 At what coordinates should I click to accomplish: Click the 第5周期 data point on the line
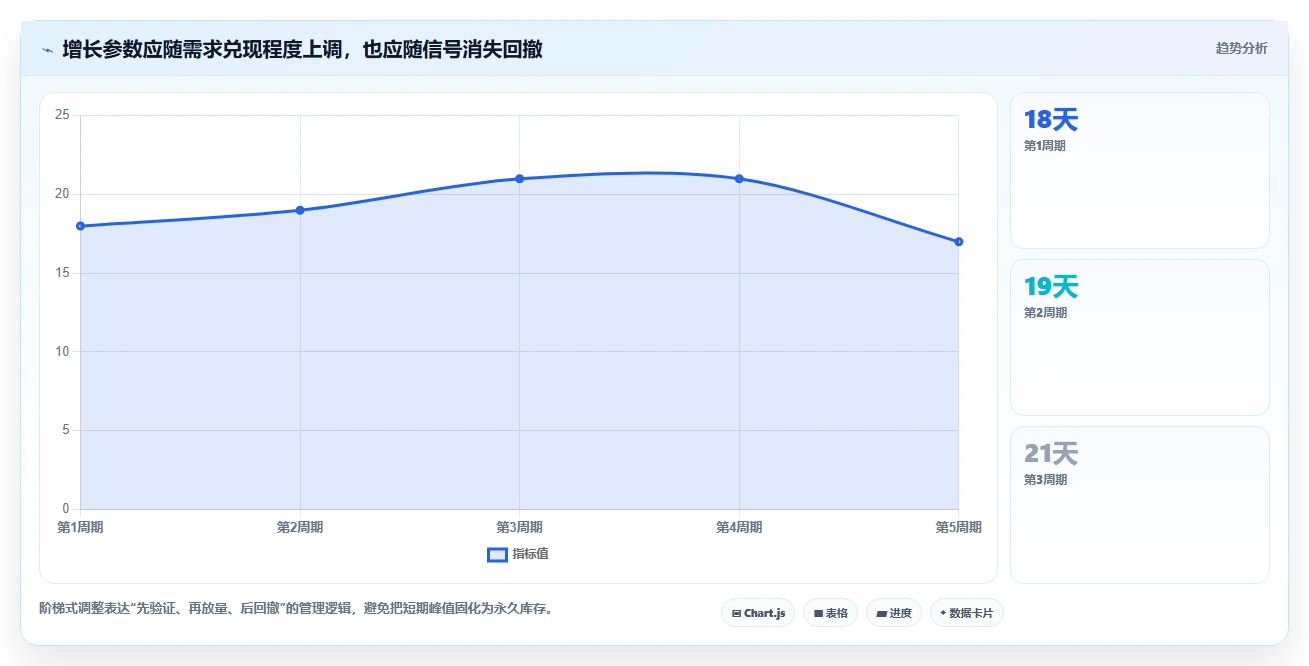tap(958, 241)
